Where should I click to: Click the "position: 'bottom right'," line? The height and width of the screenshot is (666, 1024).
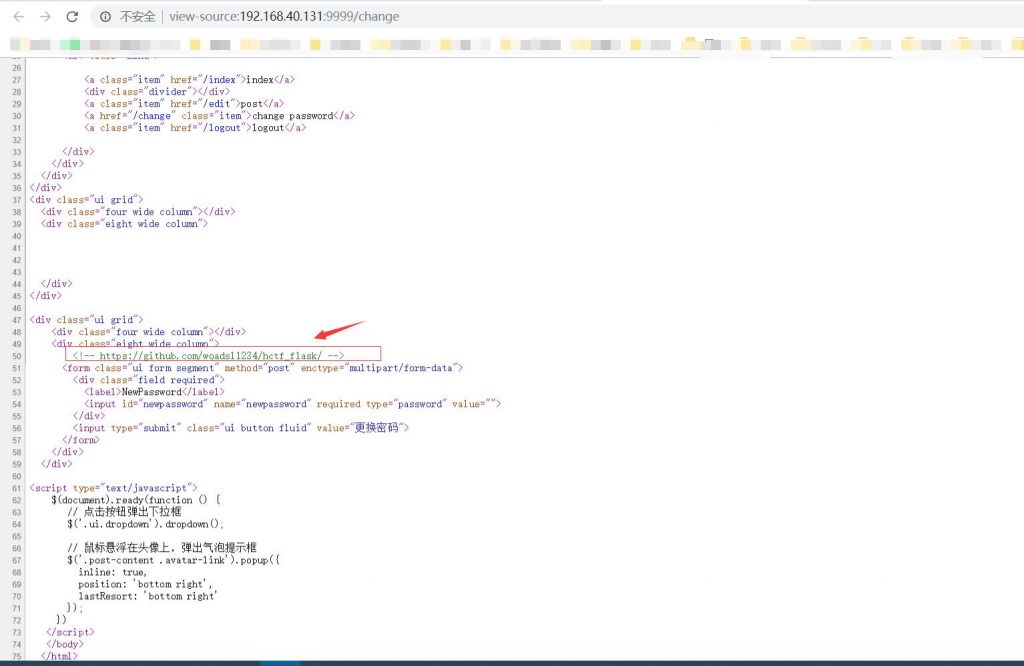145,584
